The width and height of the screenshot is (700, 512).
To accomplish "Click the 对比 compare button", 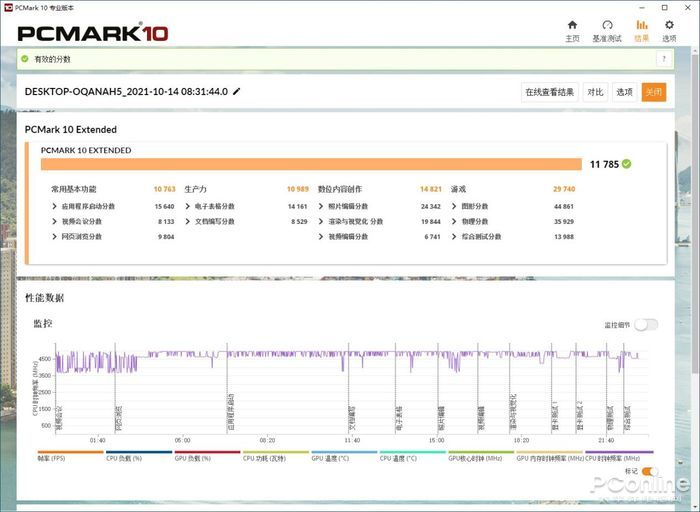I will 595,92.
